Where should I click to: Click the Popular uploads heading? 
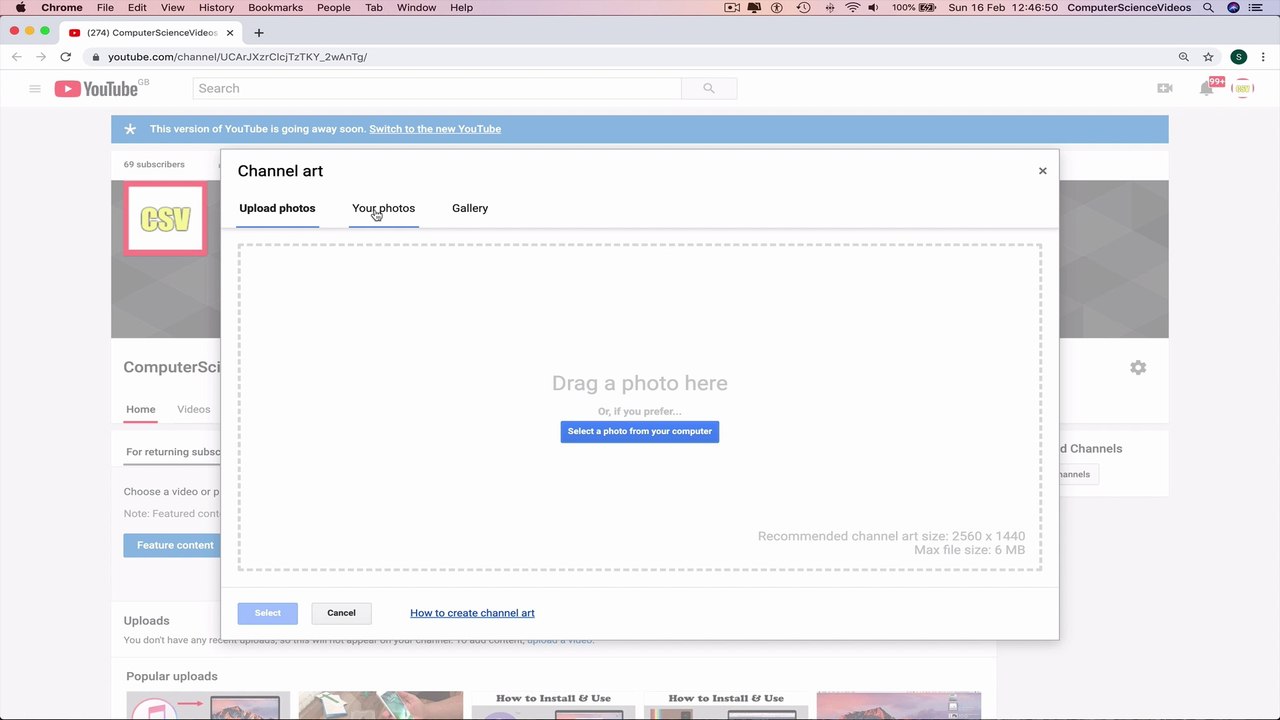(x=172, y=676)
